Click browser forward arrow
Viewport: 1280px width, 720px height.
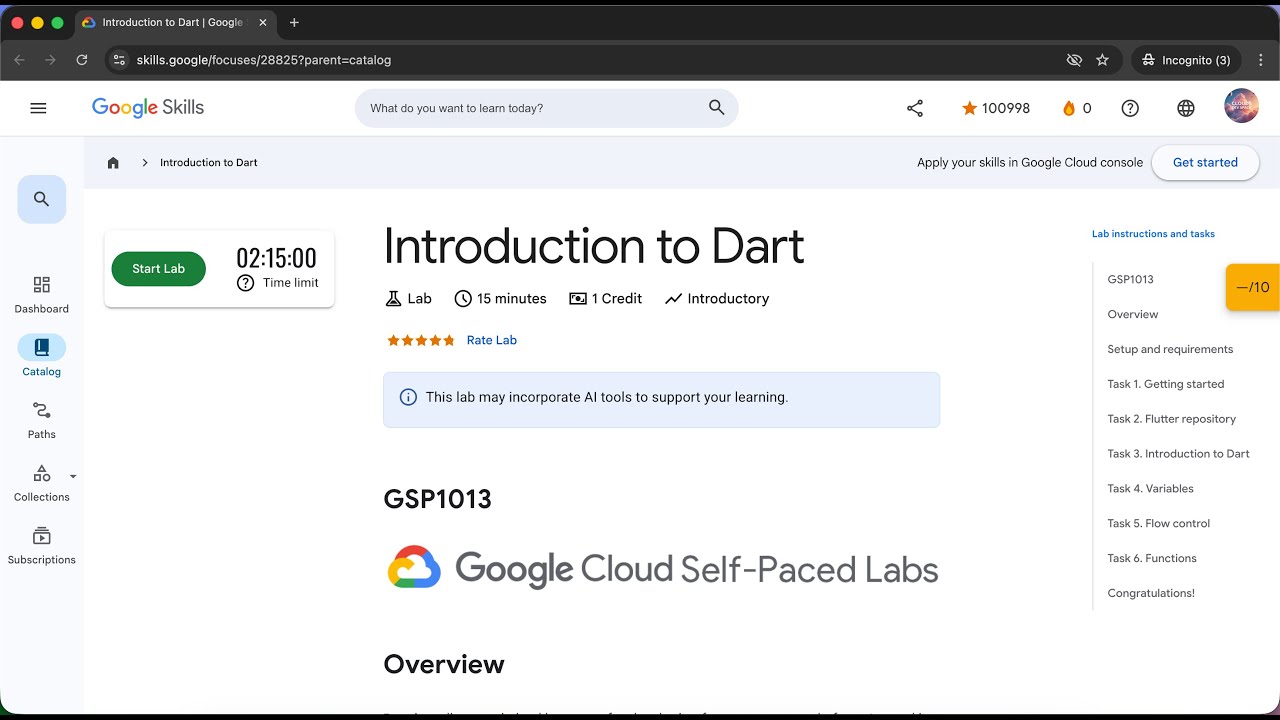[50, 60]
